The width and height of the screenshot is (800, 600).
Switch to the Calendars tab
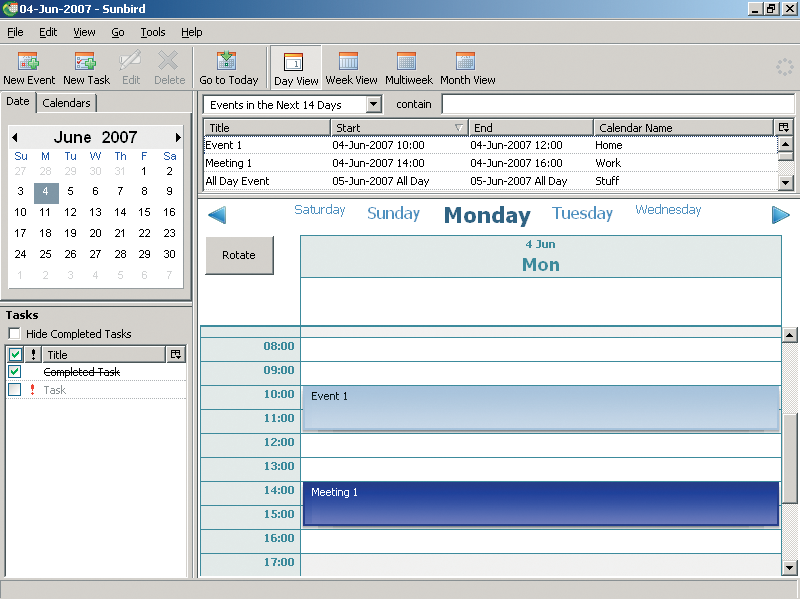coord(66,103)
